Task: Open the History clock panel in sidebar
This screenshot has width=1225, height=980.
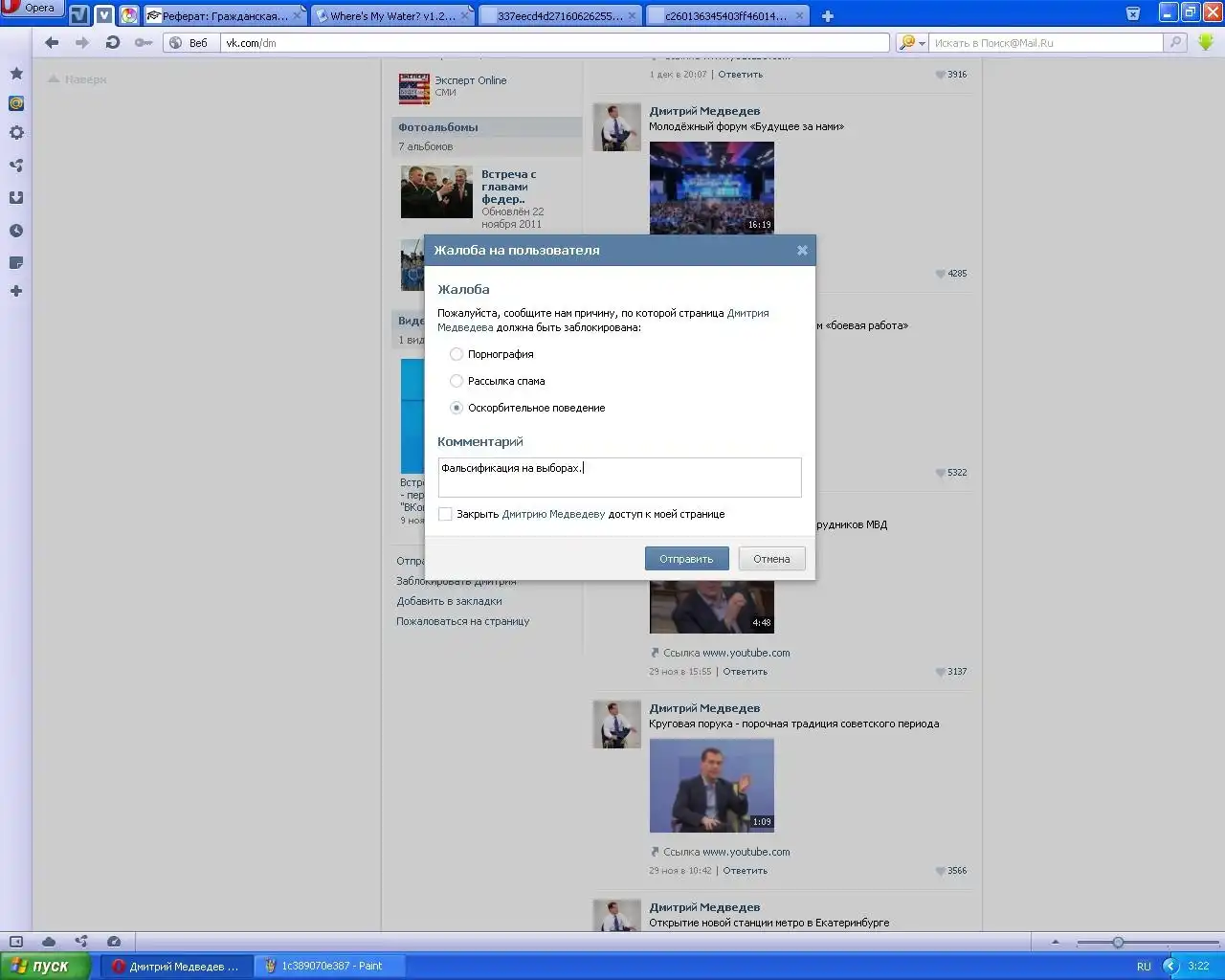Action: [16, 231]
